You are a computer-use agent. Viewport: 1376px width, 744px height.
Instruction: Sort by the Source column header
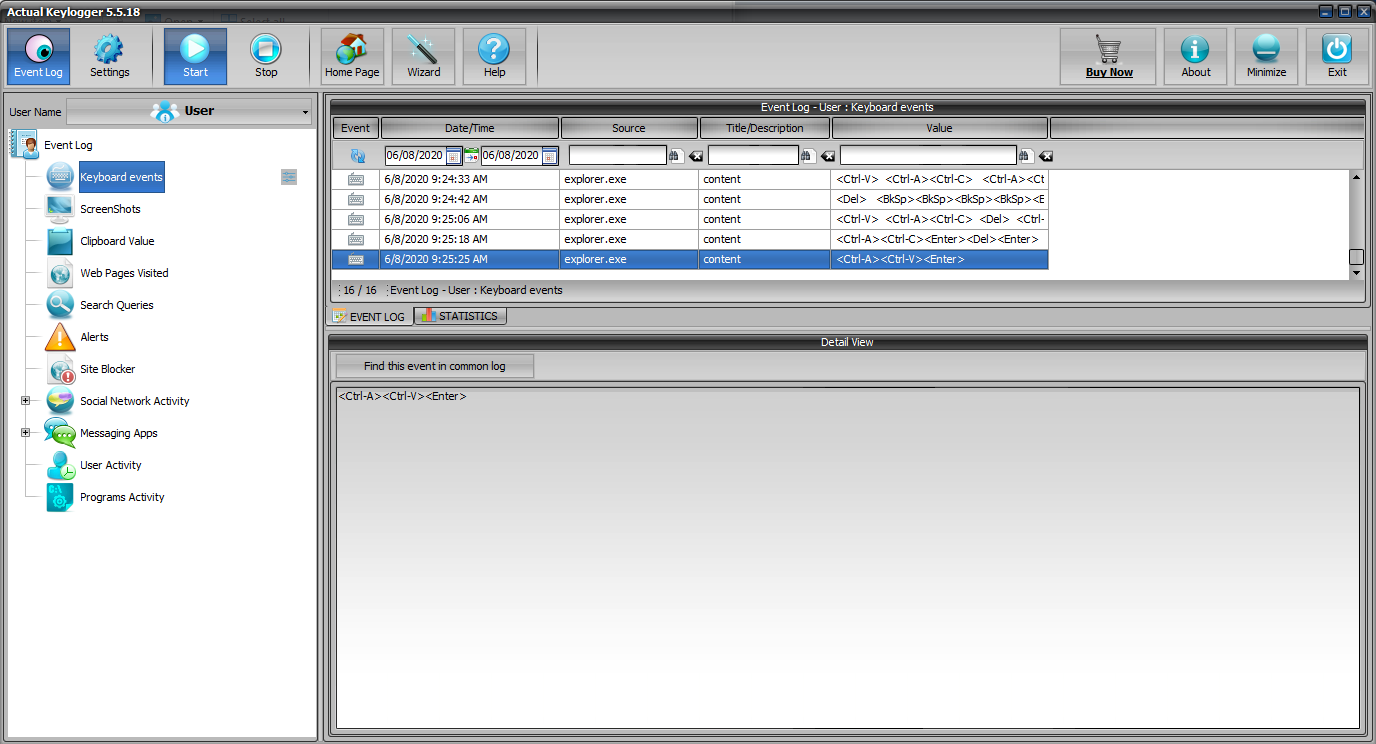click(x=629, y=128)
